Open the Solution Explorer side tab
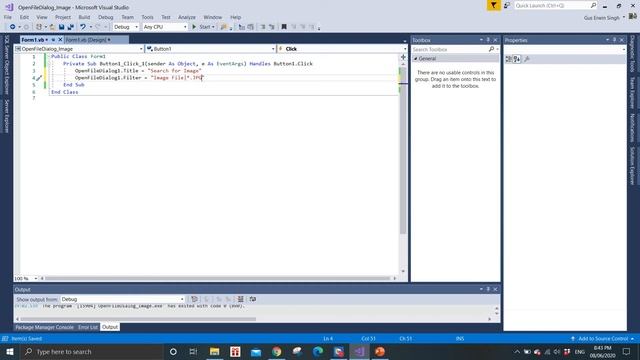This screenshot has height=360, width=640. pos(632,166)
